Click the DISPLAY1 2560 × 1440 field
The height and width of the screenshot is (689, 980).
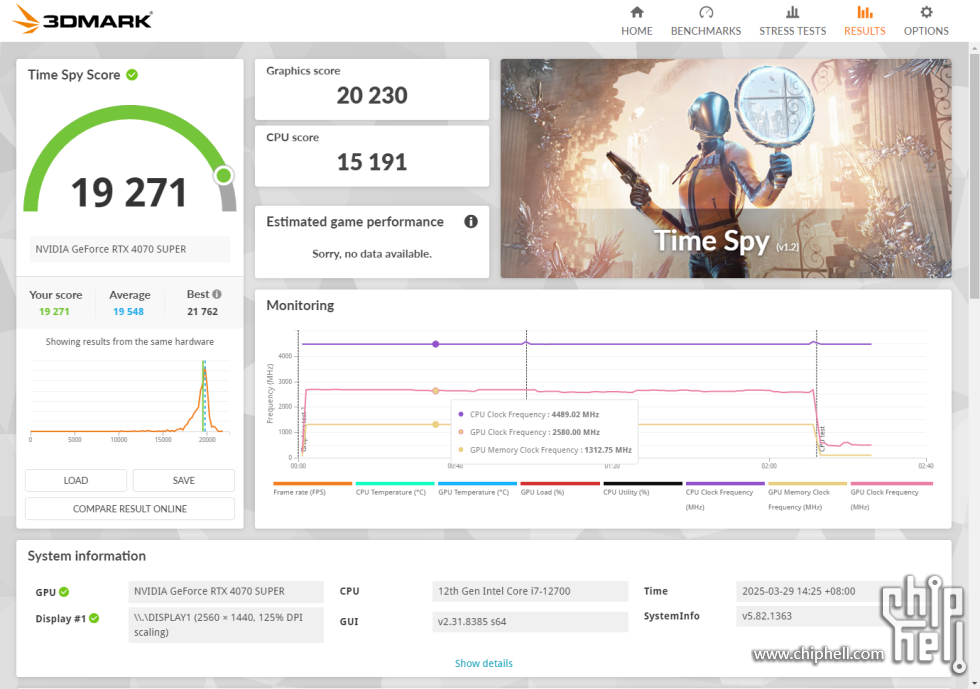click(x=226, y=625)
